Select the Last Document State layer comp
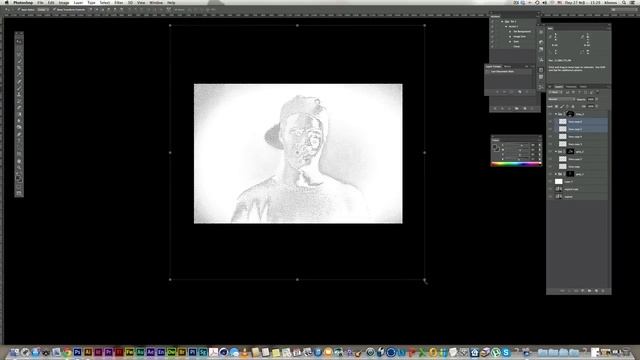 point(509,71)
